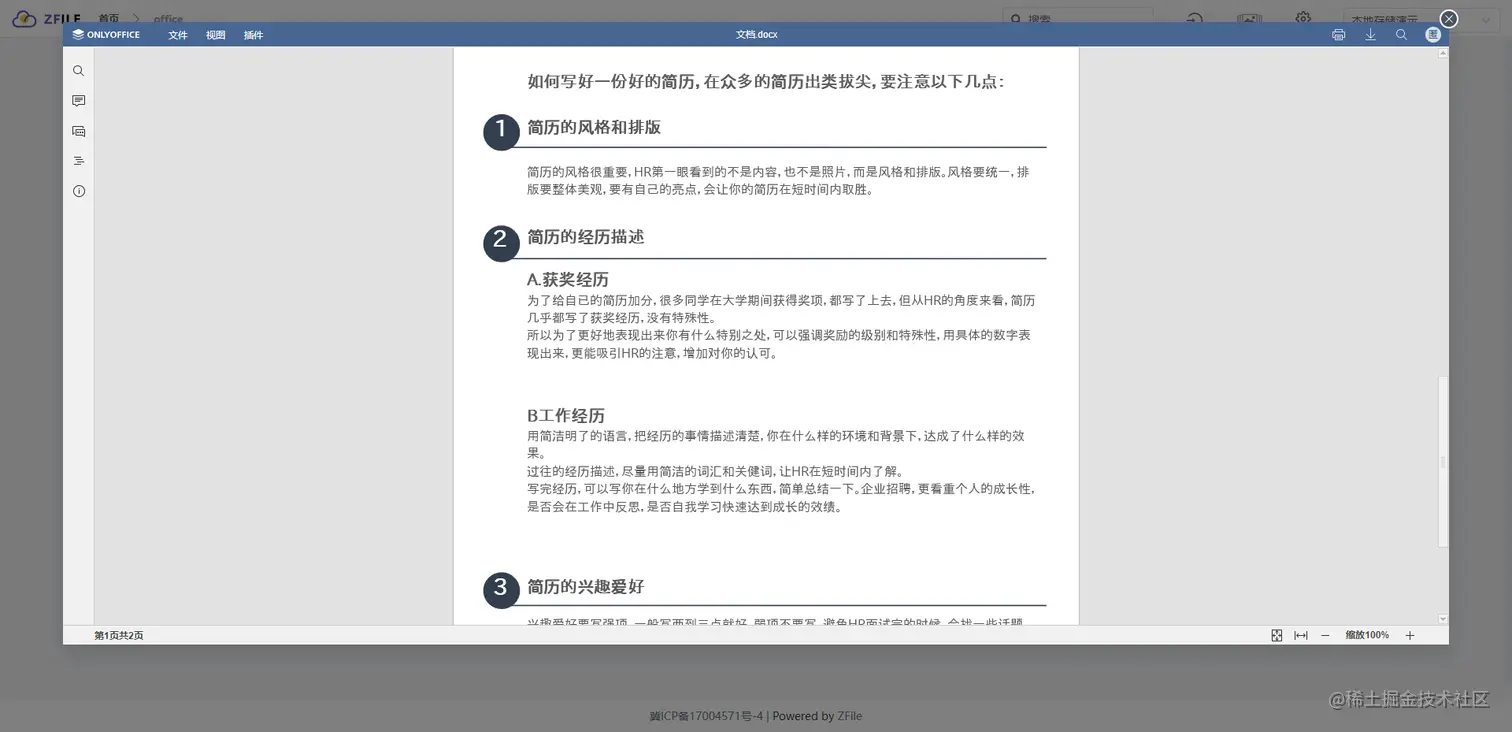Click the 冀ICP备17004571号-4 footer link
The width and height of the screenshot is (1512, 732).
coord(706,716)
